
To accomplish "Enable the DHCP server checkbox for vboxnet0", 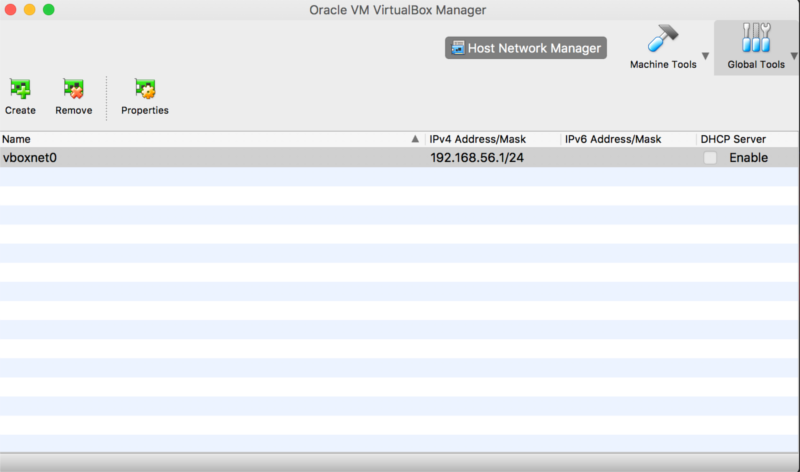I will tap(710, 158).
